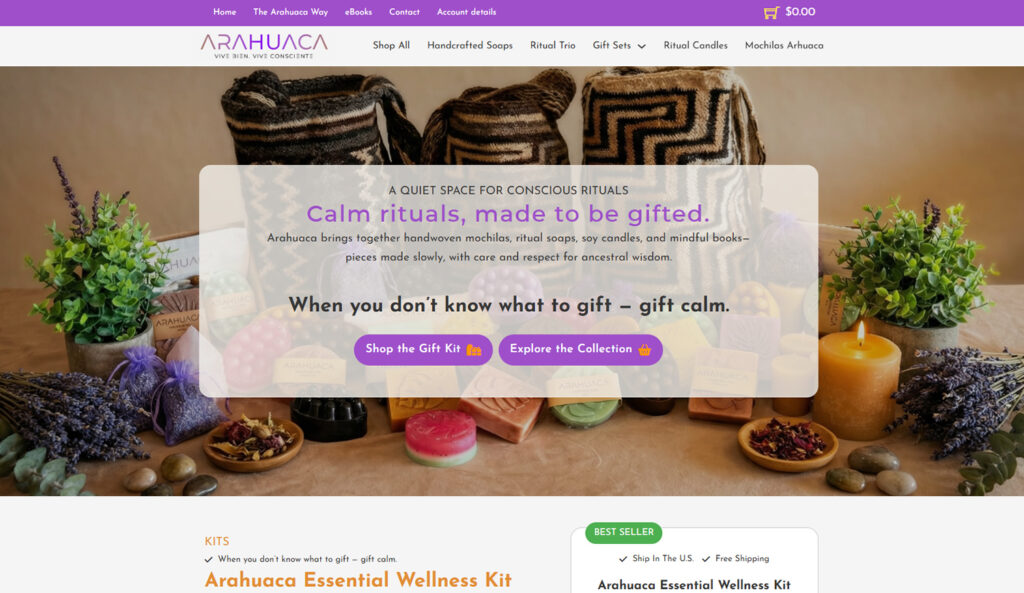
Task: Open The Arahuaca Way page
Action: (x=291, y=12)
